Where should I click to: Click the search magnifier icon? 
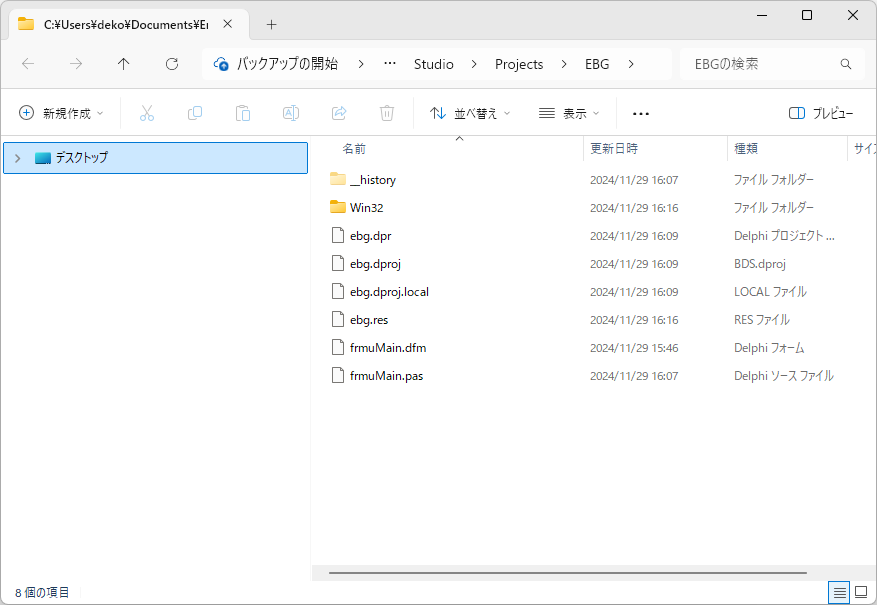pyautogui.click(x=846, y=64)
